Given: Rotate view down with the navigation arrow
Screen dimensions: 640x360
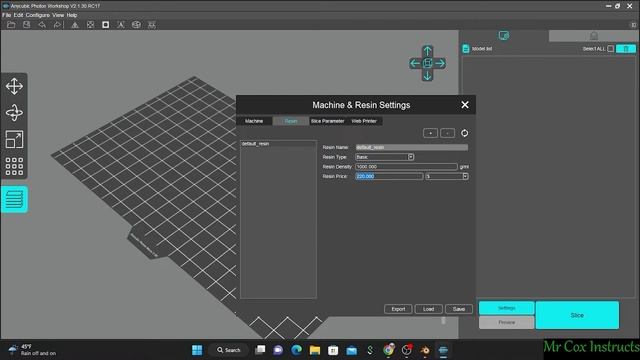Looking at the screenshot, I should tap(427, 76).
